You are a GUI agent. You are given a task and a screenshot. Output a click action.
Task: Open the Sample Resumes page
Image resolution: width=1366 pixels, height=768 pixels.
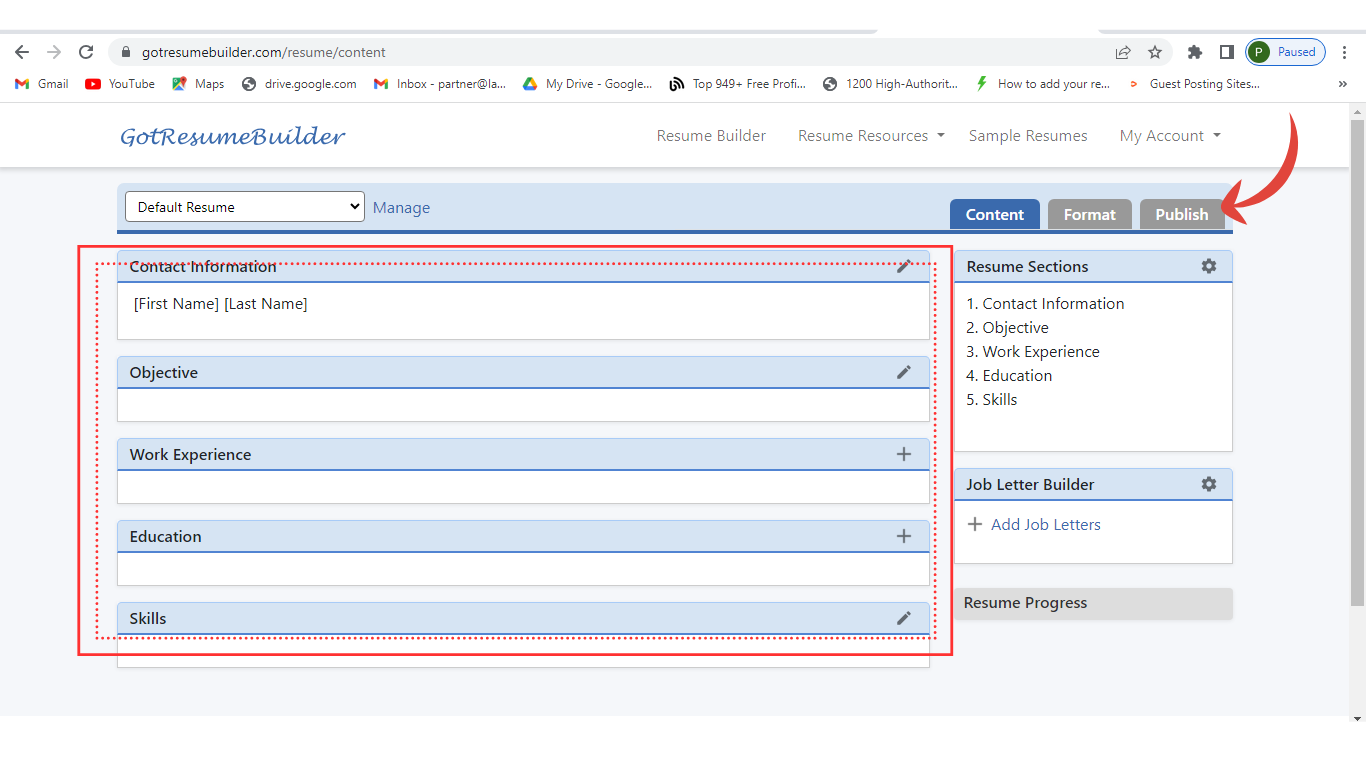(1027, 136)
